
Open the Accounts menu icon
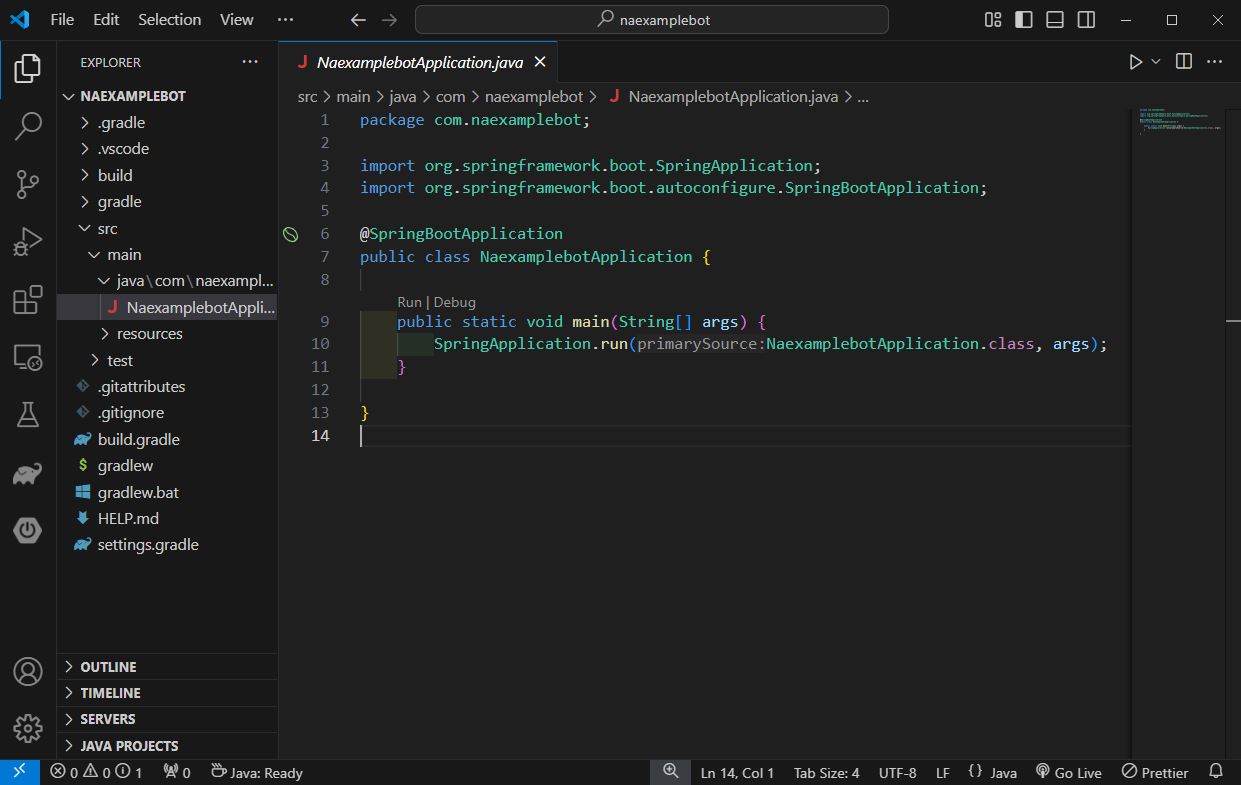click(x=28, y=671)
